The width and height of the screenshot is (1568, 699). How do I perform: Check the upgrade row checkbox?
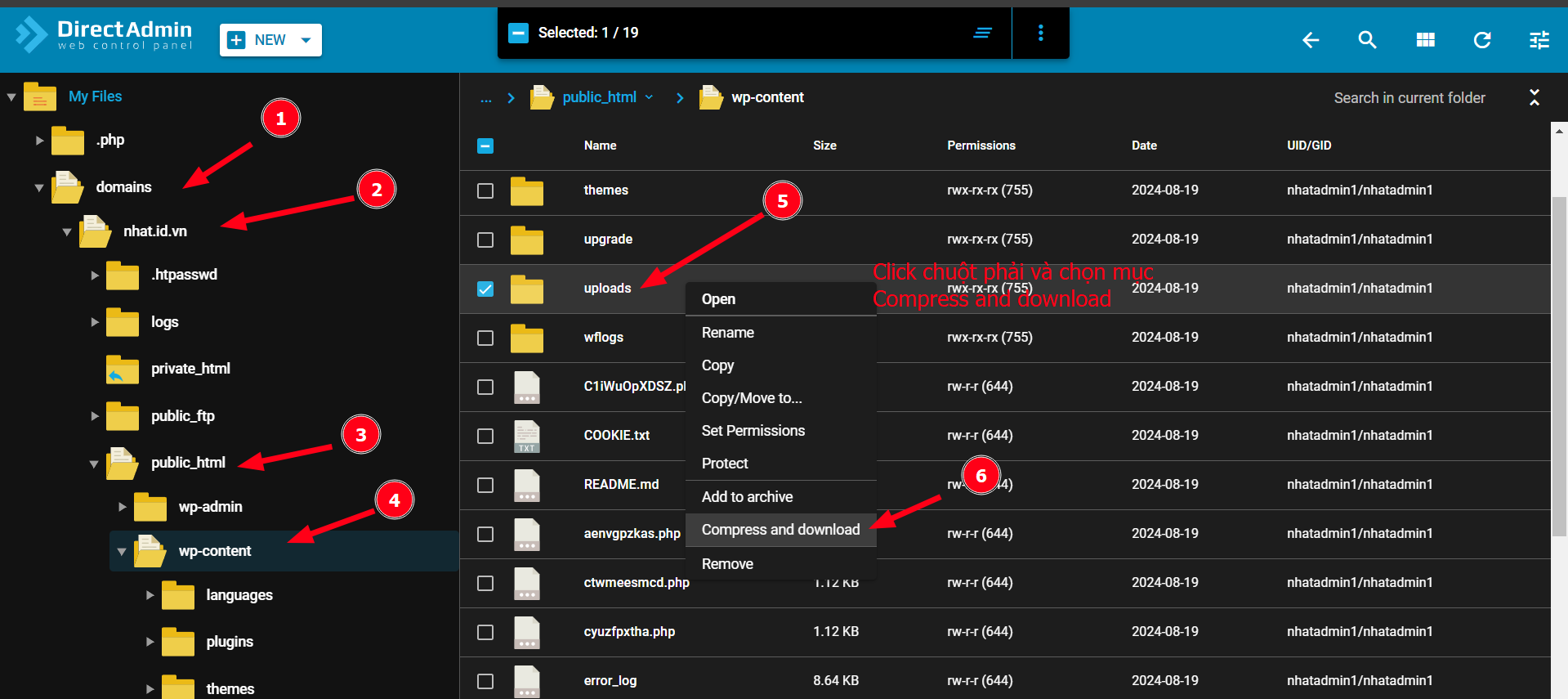(485, 240)
